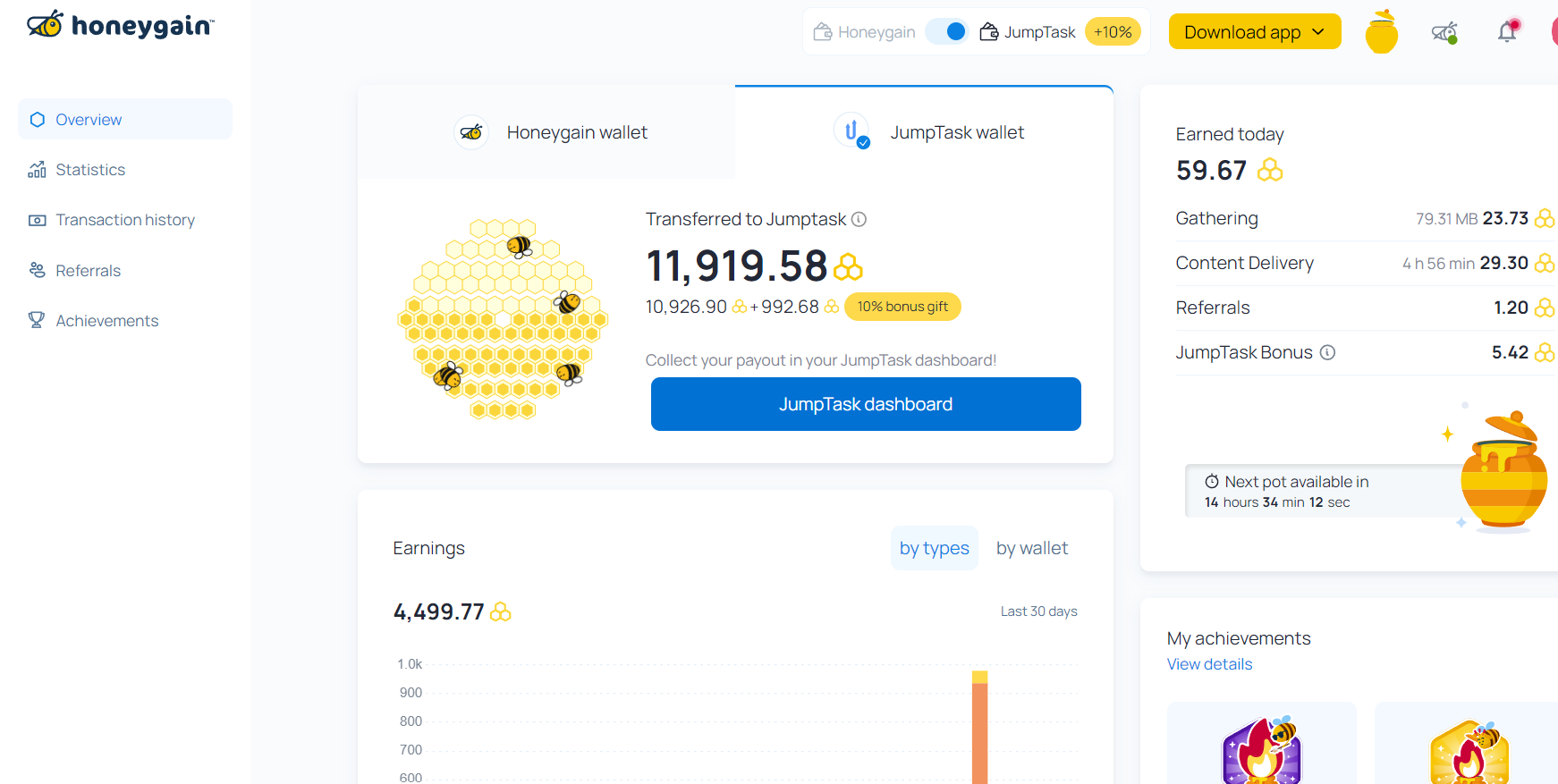Open the Achievements section

(106, 320)
